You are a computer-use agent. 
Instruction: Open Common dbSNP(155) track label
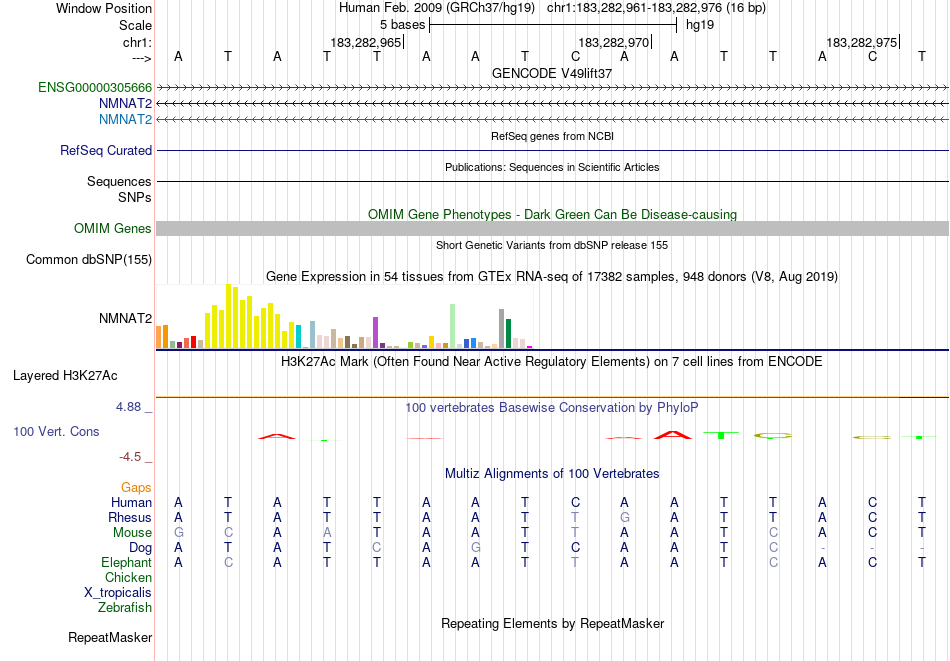(89, 259)
